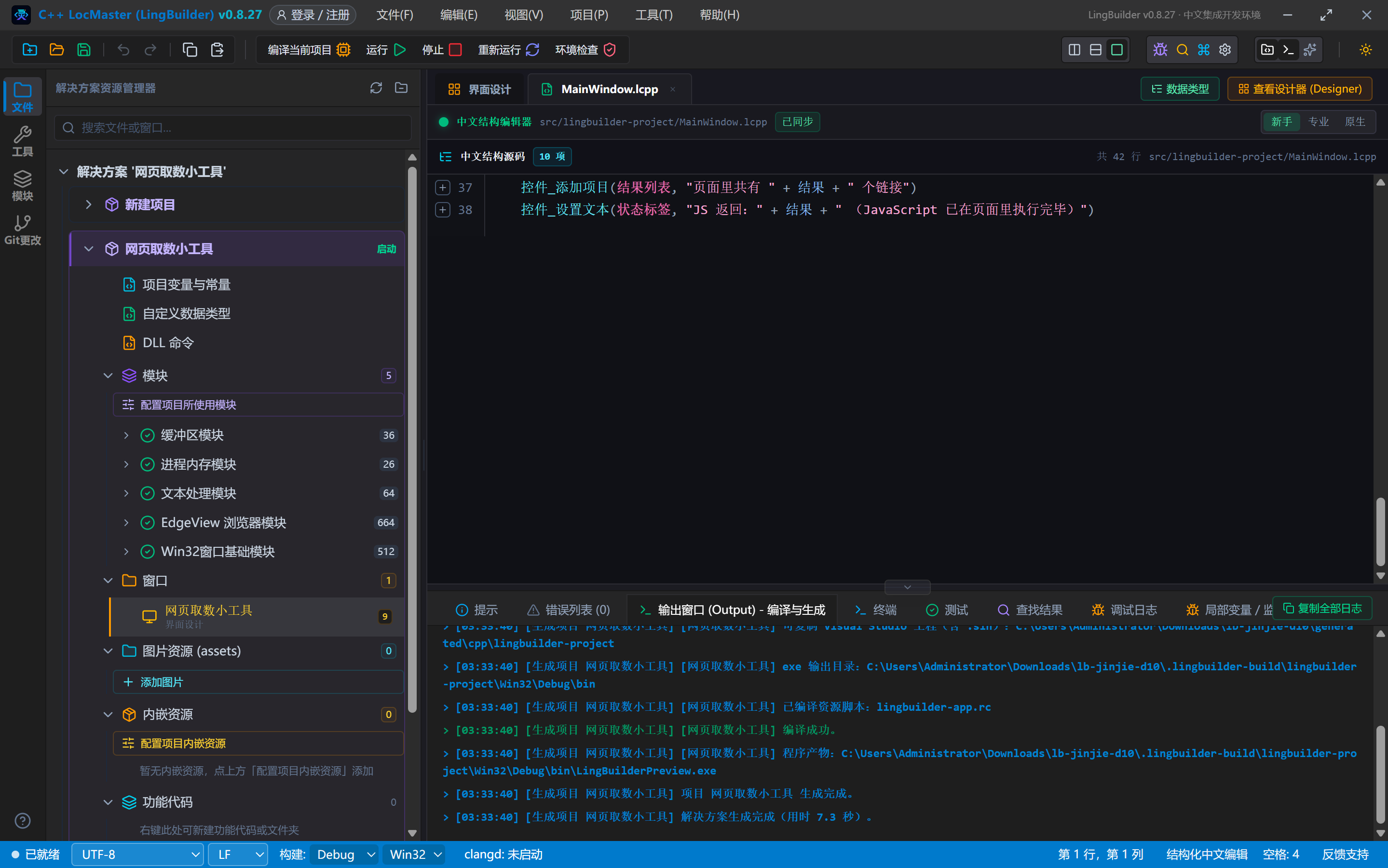
Task: Click the copy icon in the toolbar
Action: (x=190, y=50)
